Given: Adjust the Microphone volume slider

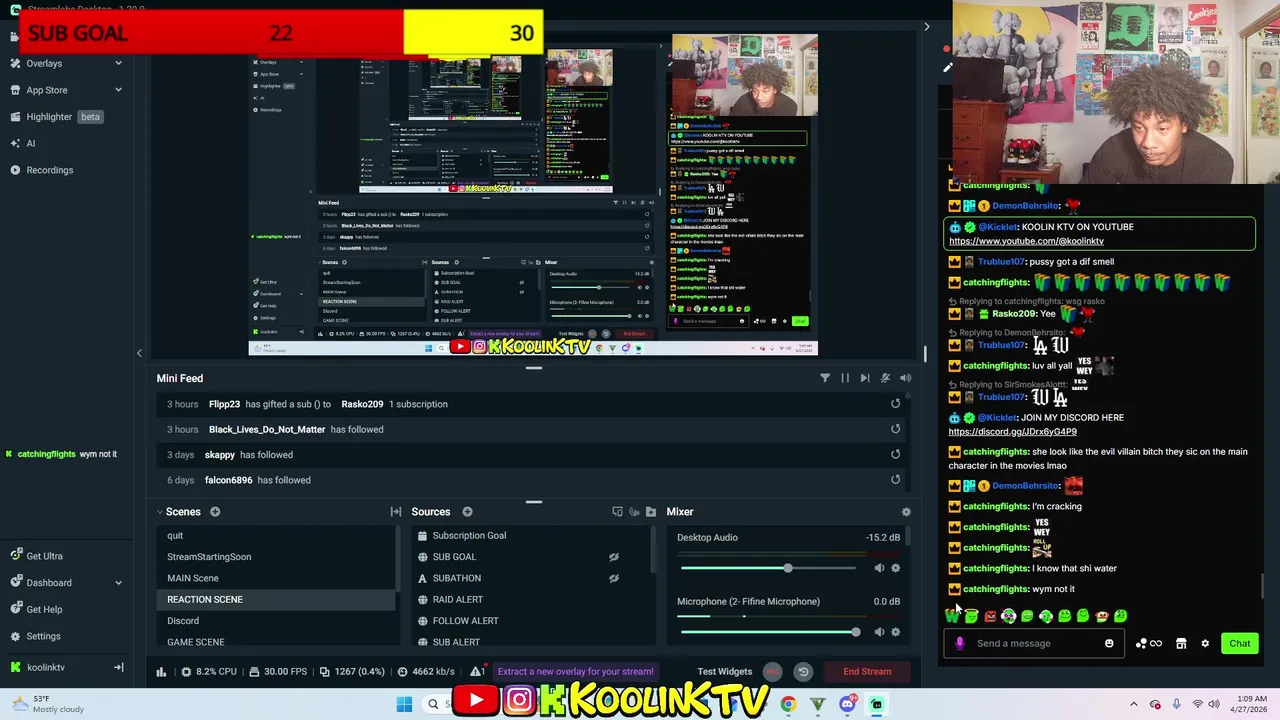Looking at the screenshot, I should tap(768, 632).
